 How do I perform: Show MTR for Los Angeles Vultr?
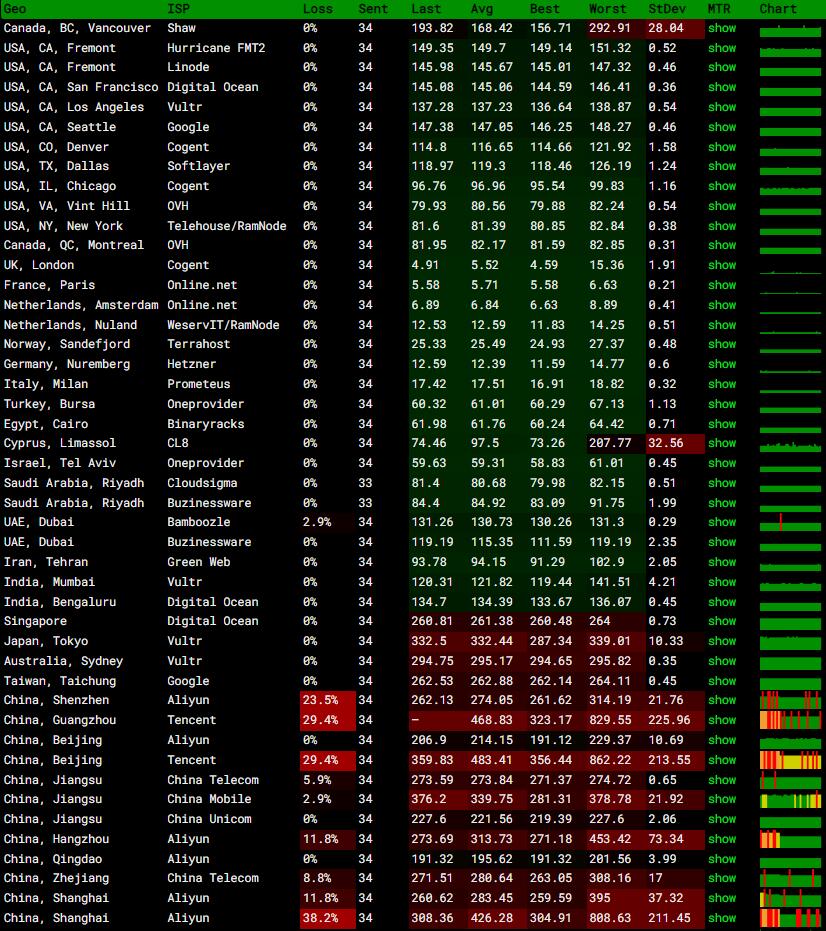tap(722, 107)
